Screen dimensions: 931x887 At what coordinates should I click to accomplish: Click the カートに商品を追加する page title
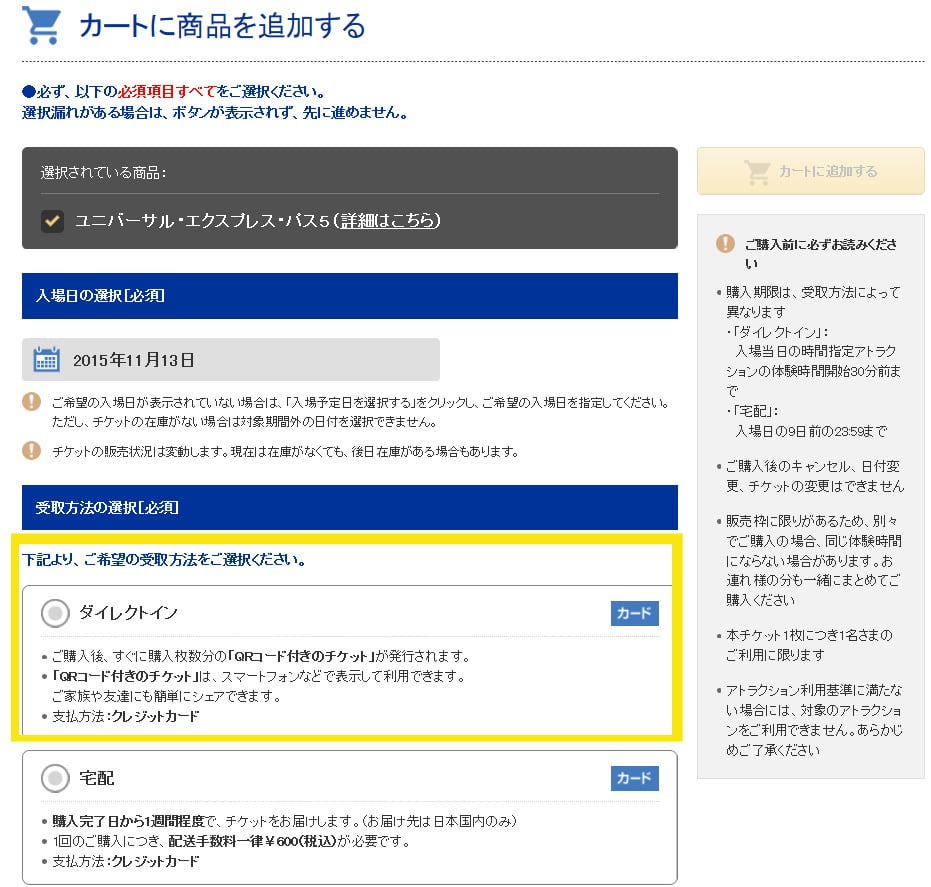222,26
